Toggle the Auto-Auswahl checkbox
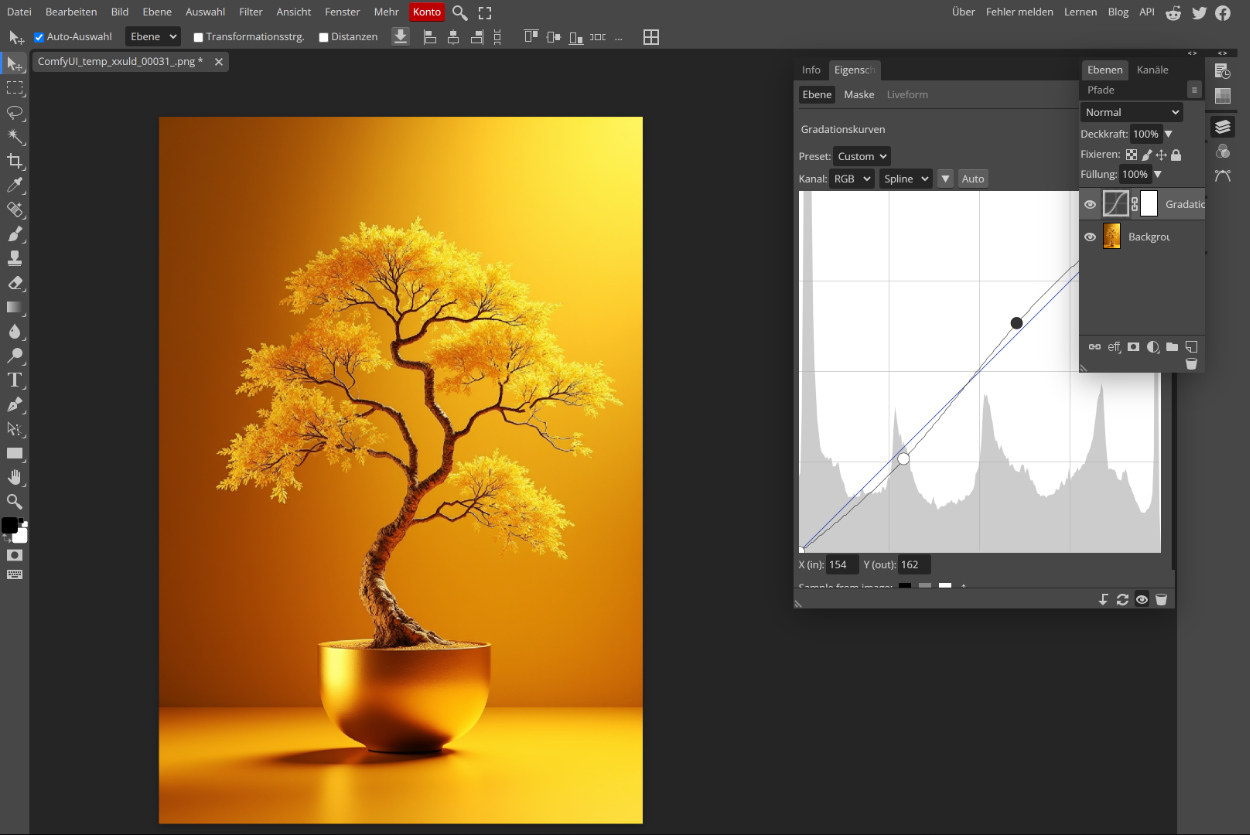This screenshot has height=835, width=1250. [39, 37]
